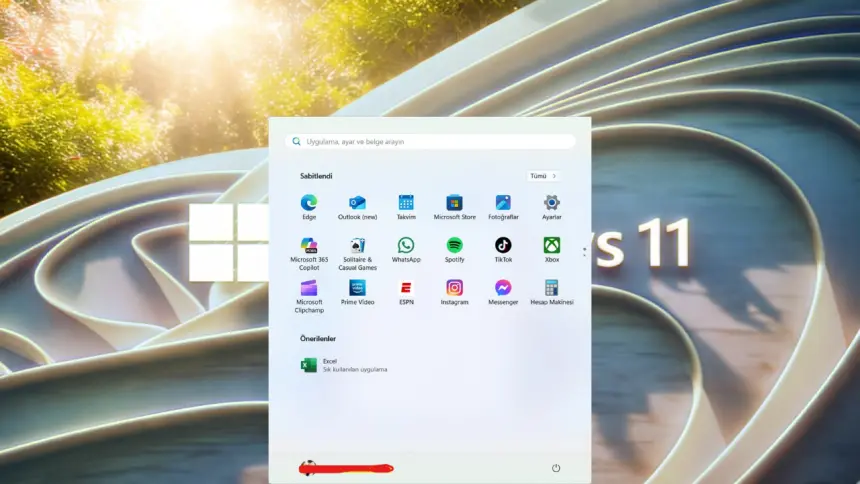Click the Önerilenler heading
Viewport: 860px width, 484px height.
(318, 339)
